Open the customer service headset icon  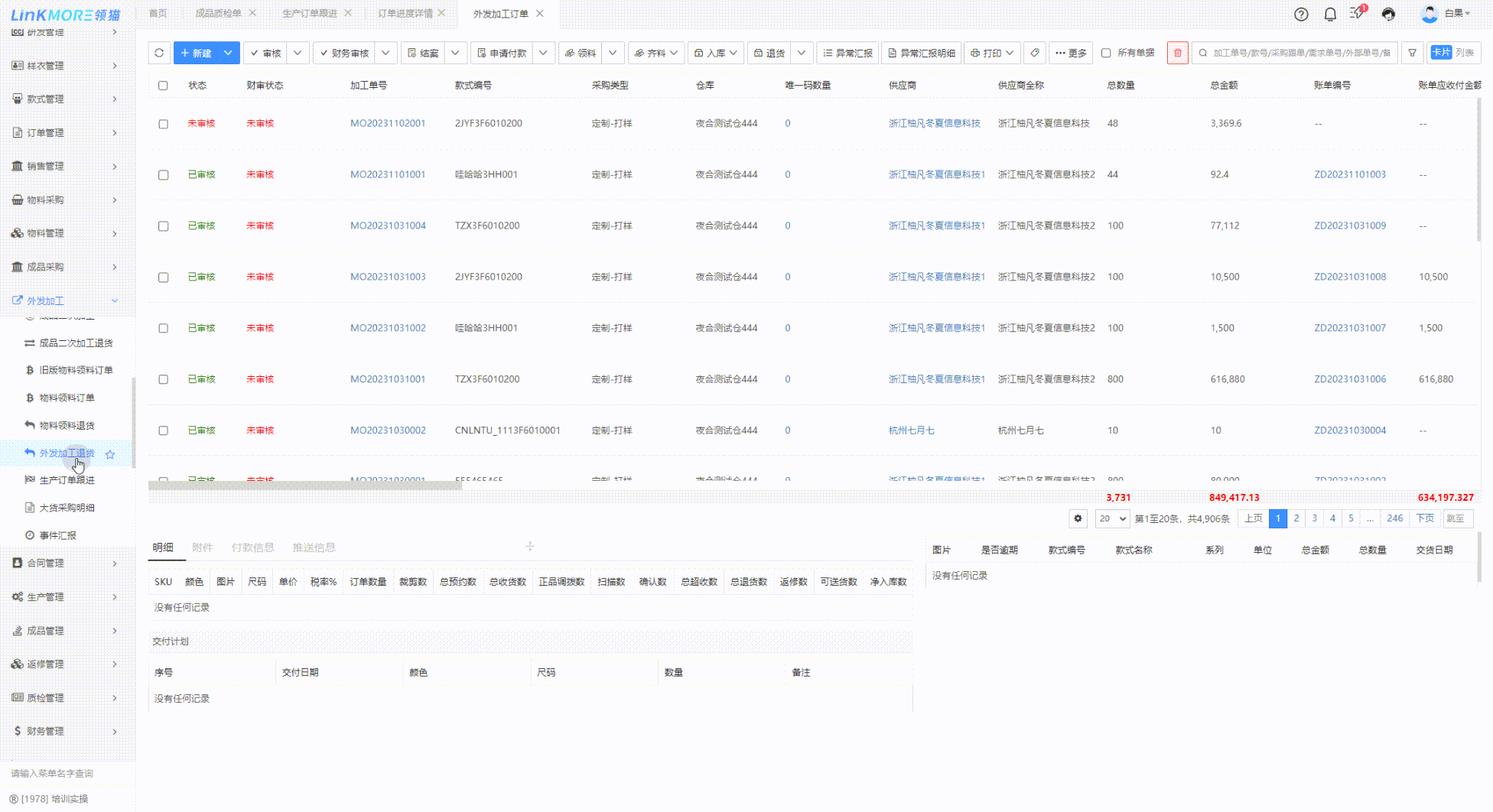pos(1388,14)
